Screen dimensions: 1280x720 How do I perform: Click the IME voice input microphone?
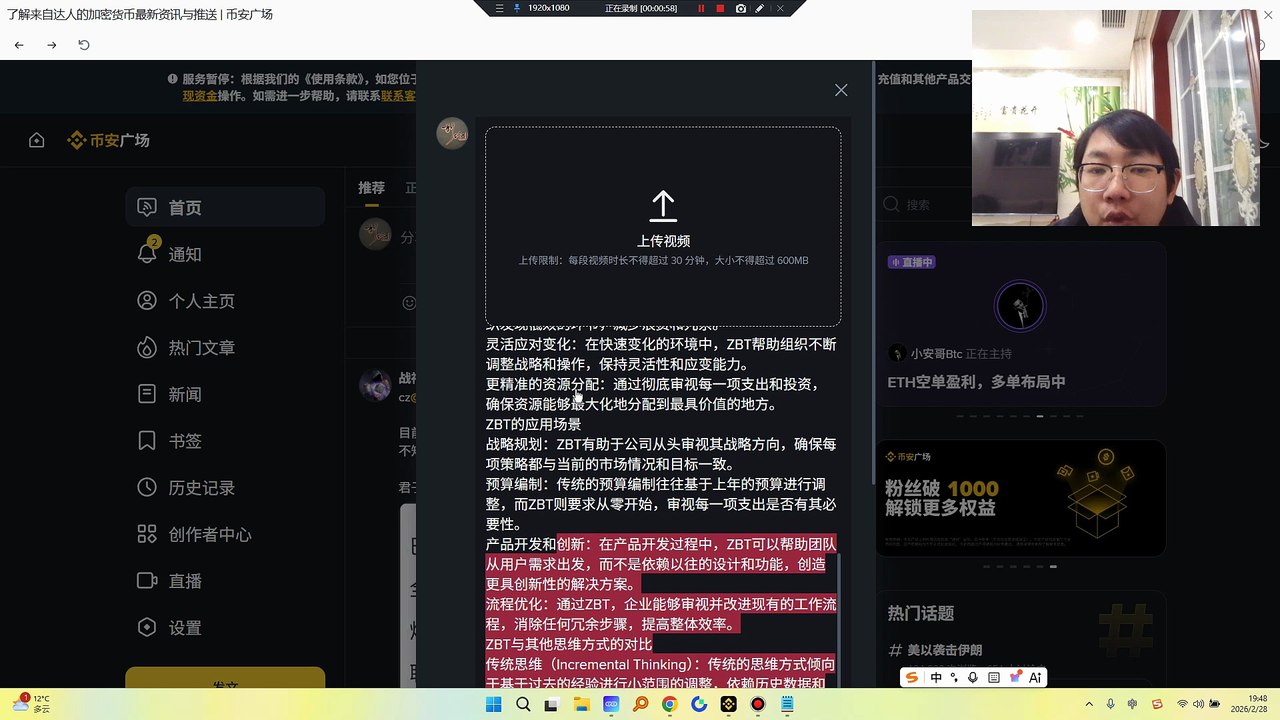[974, 677]
